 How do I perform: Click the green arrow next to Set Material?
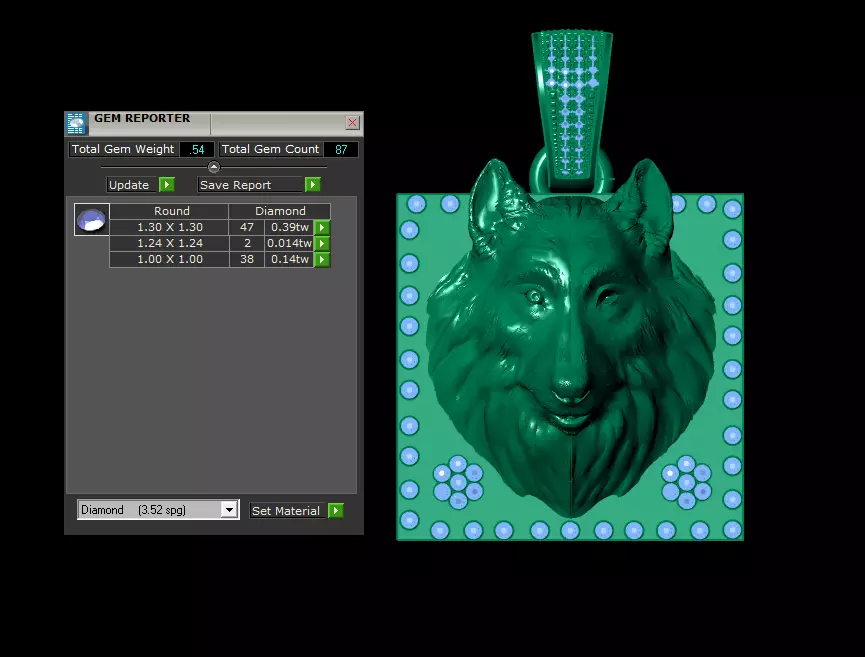point(336,511)
